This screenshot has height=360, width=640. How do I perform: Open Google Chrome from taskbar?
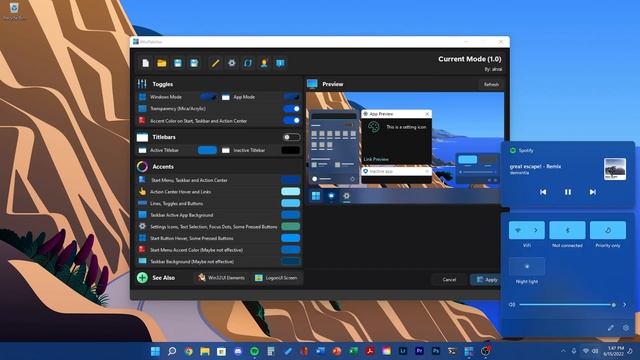pos(188,351)
